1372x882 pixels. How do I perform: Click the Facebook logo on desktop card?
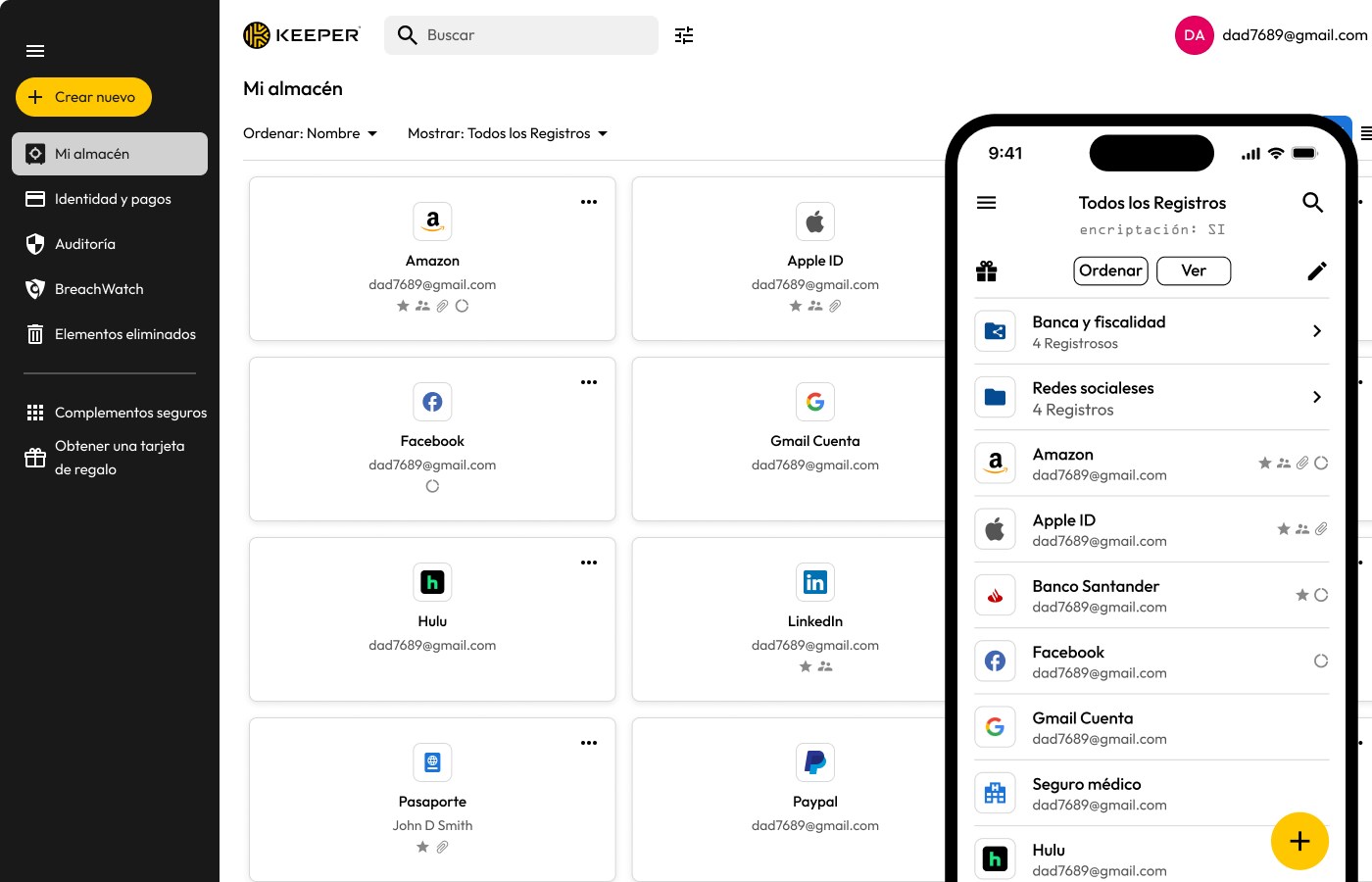[432, 402]
